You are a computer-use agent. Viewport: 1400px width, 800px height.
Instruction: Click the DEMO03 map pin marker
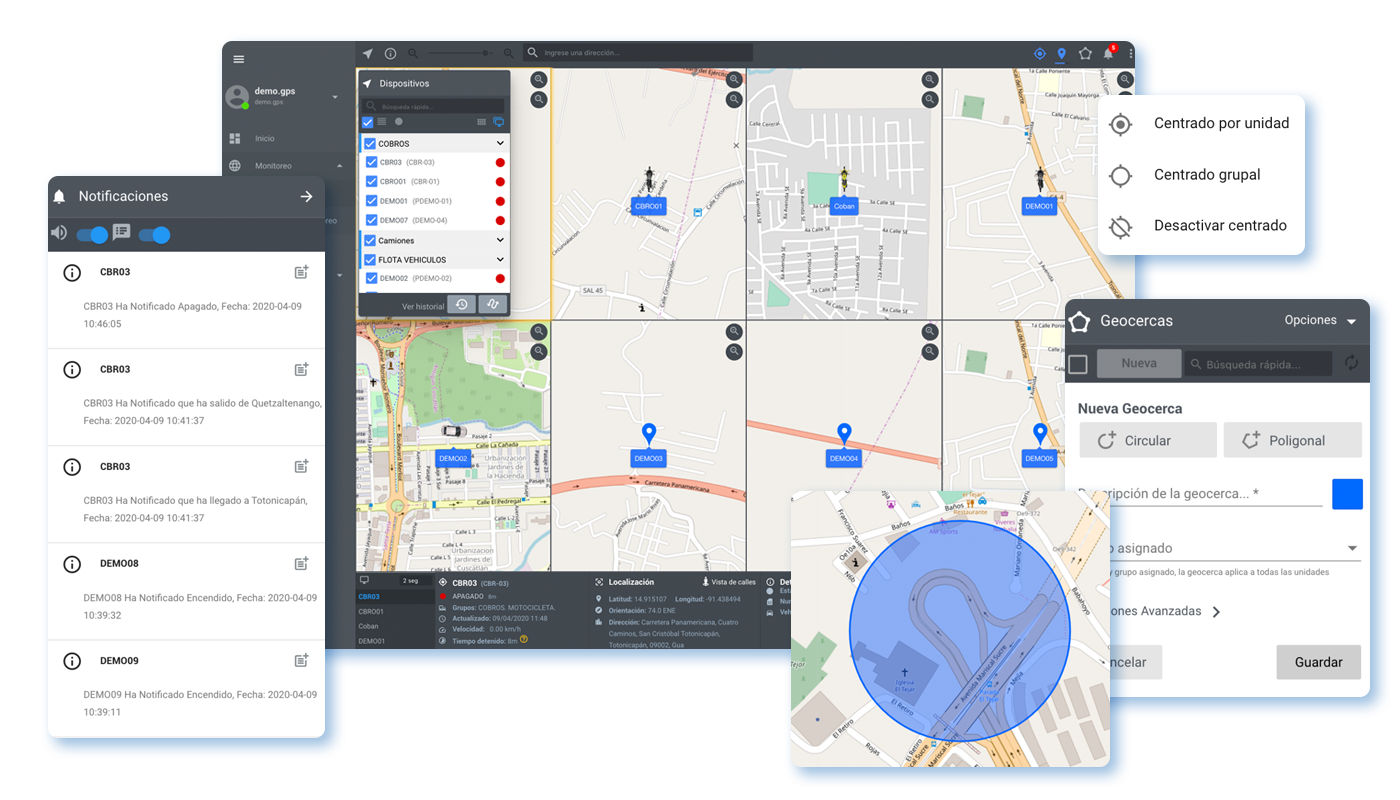tap(649, 435)
